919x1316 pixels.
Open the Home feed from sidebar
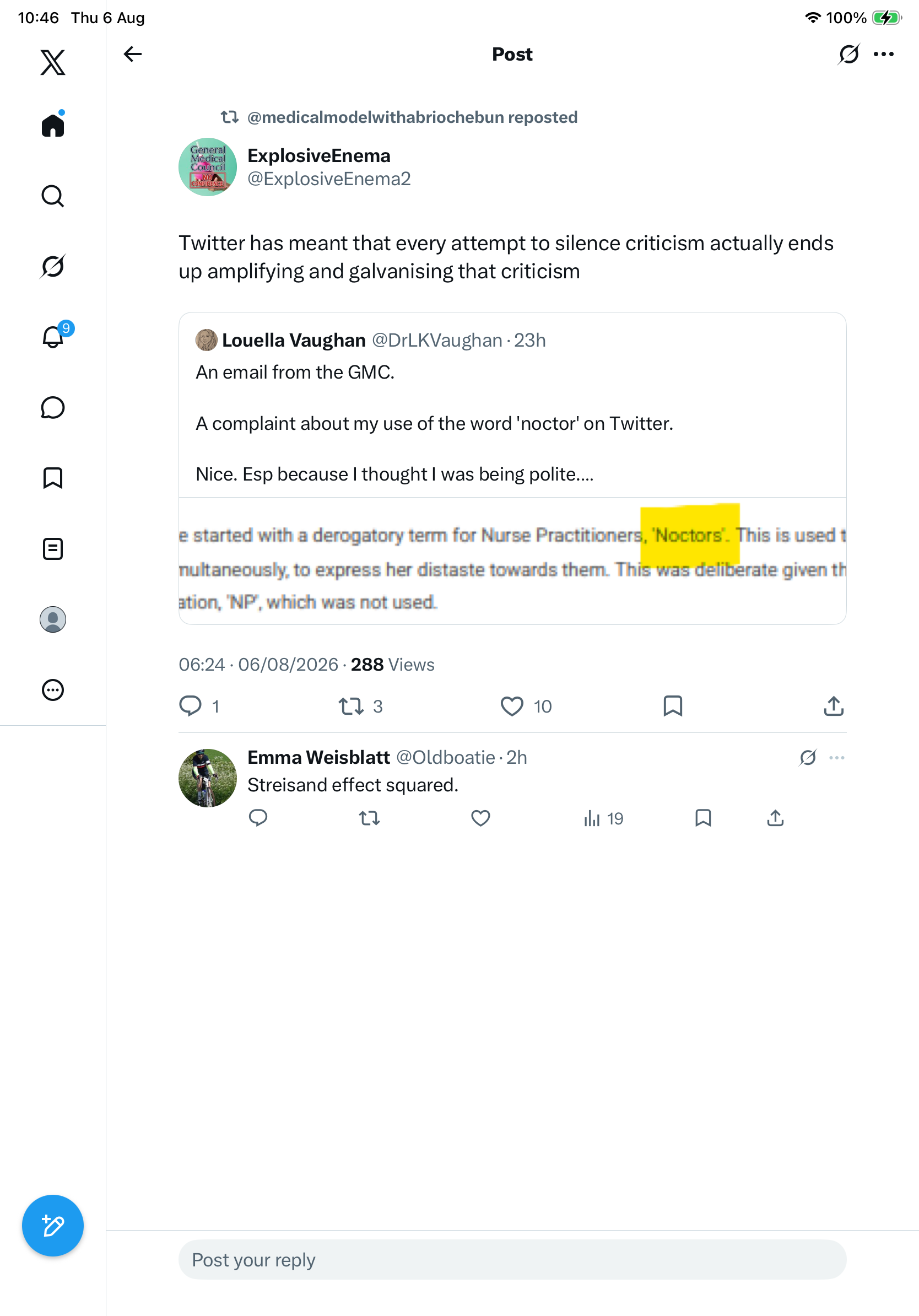53,125
